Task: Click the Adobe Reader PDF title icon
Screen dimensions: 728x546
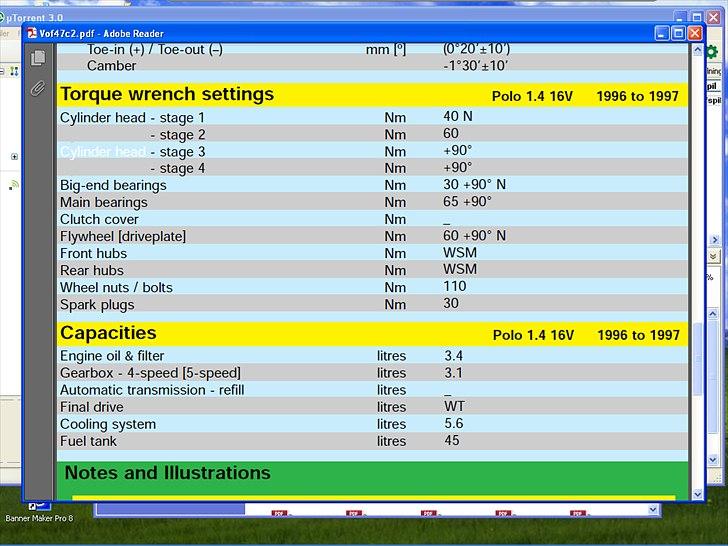Action: tap(32, 33)
